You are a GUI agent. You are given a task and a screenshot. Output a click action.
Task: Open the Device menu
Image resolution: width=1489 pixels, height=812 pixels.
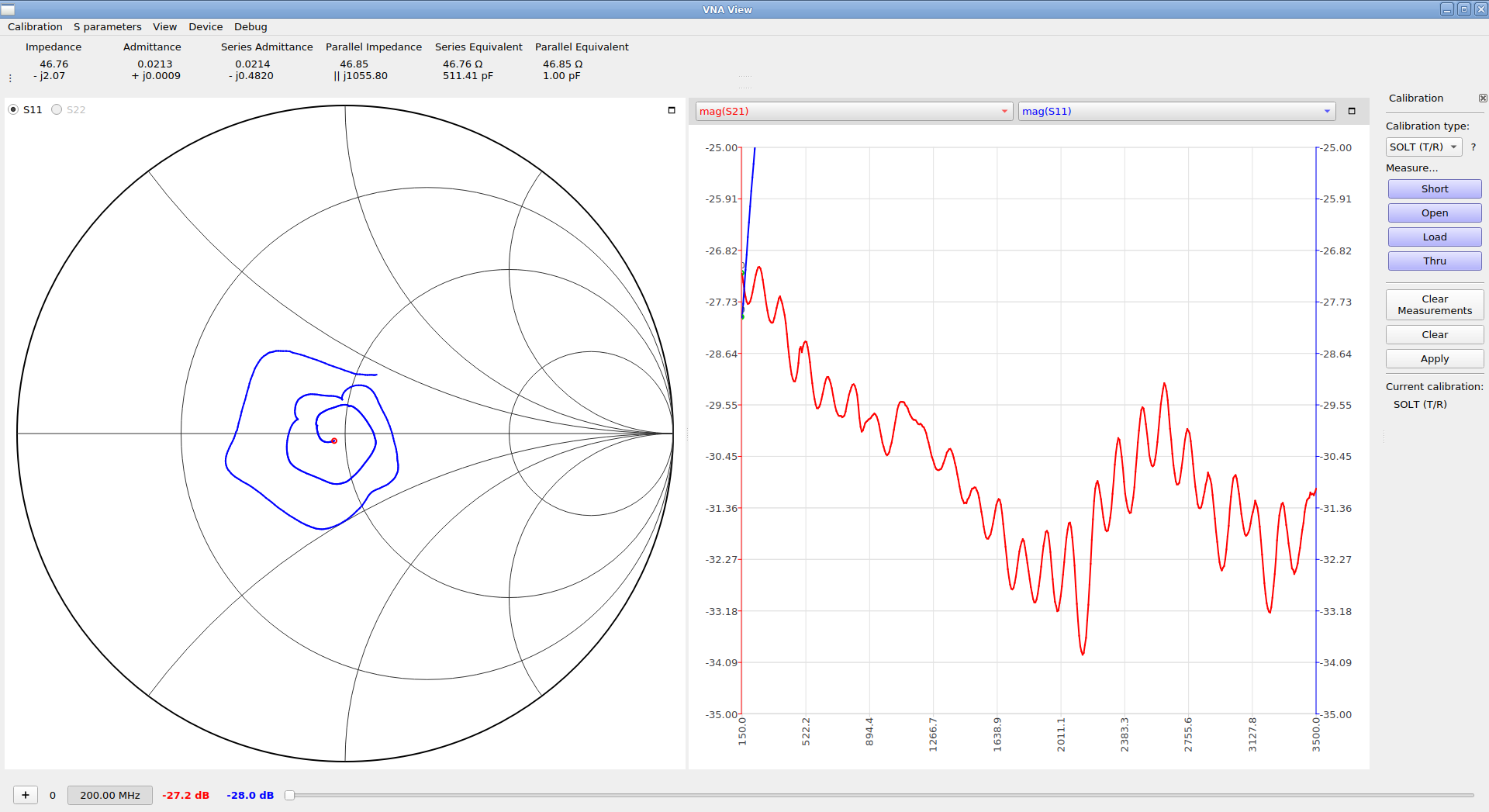pyautogui.click(x=206, y=26)
